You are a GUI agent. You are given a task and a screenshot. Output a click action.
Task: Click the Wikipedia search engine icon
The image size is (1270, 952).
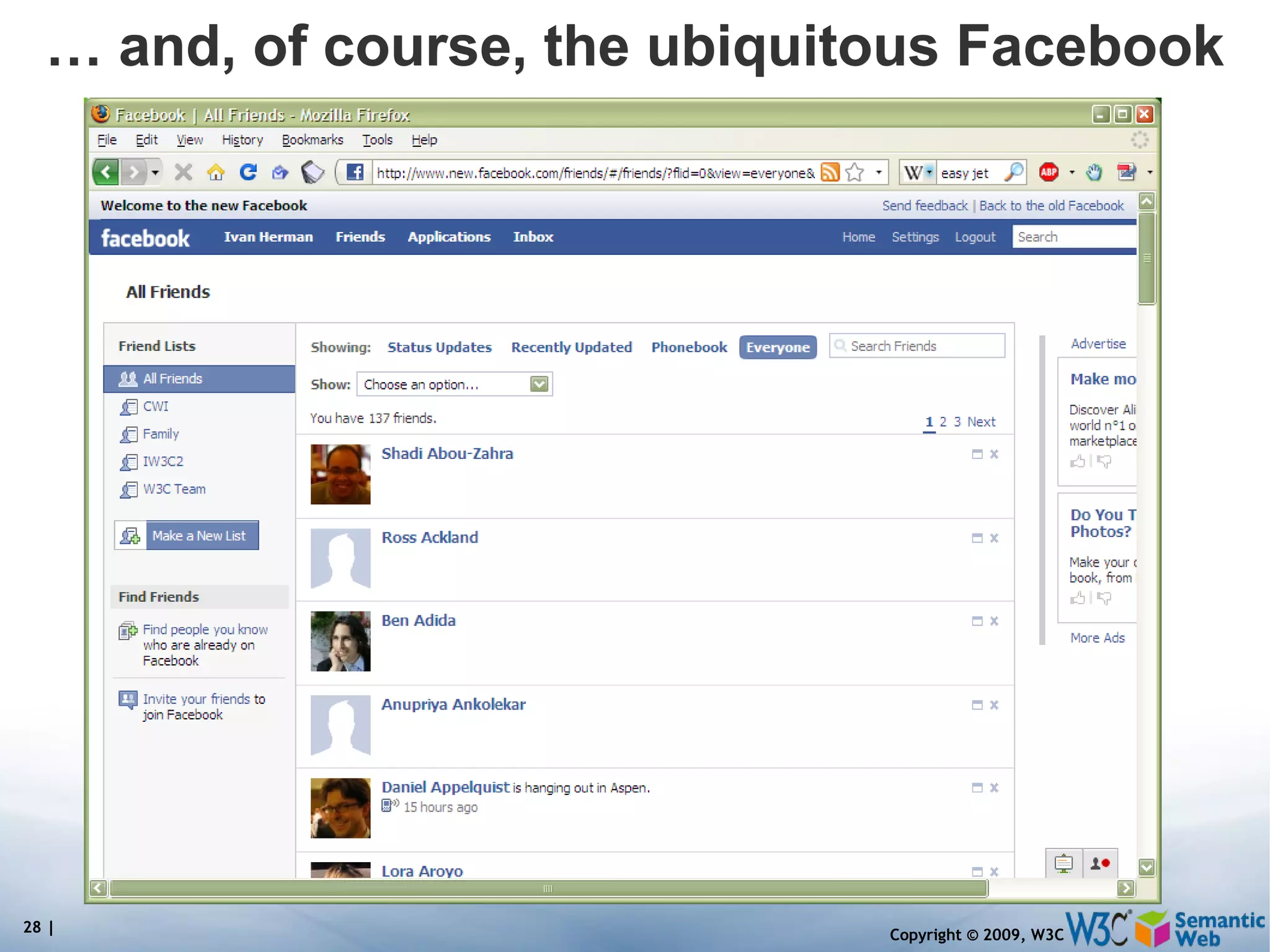click(913, 172)
